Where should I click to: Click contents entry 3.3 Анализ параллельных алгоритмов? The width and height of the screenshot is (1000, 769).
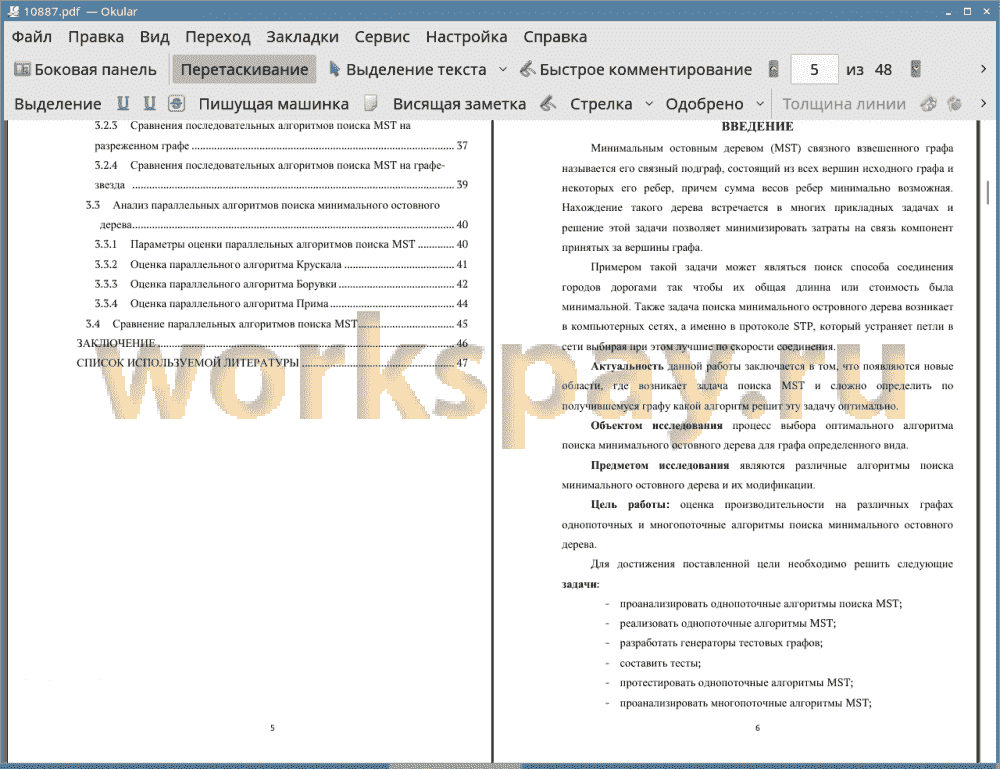[x=277, y=214]
